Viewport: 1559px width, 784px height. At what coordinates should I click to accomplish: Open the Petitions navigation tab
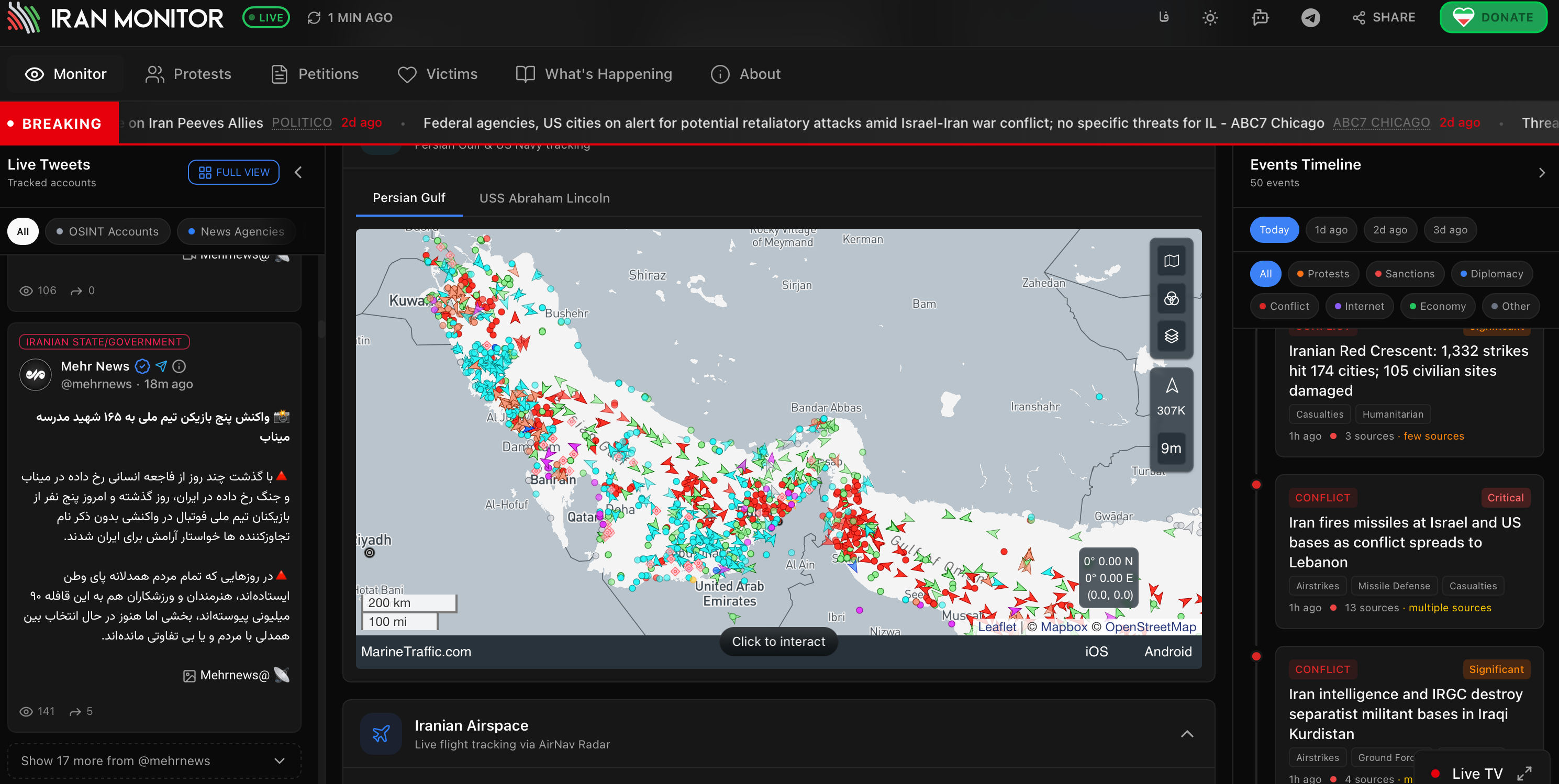pos(315,74)
